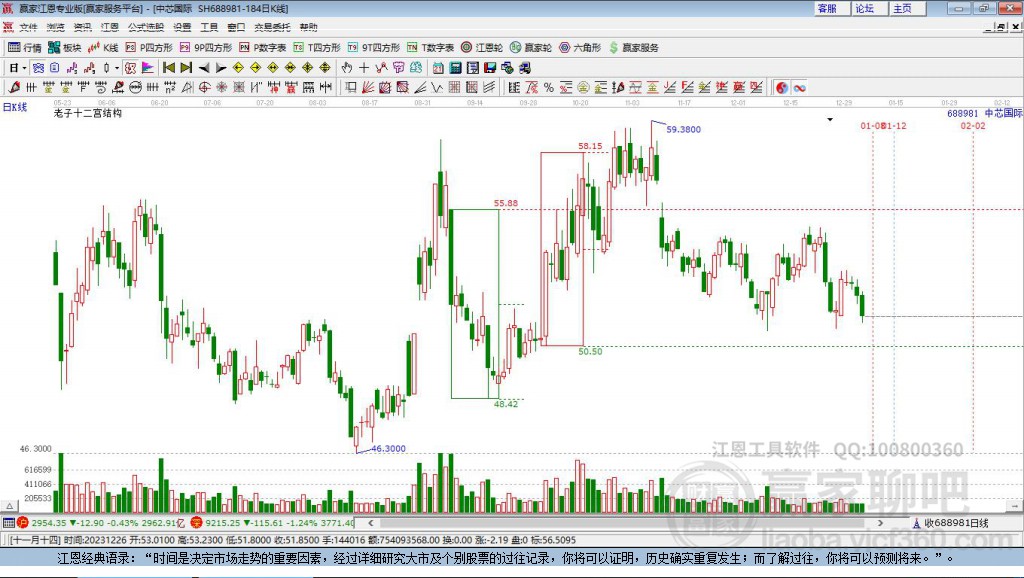
Task: Click the 46.3000 low price label
Action: (389, 449)
